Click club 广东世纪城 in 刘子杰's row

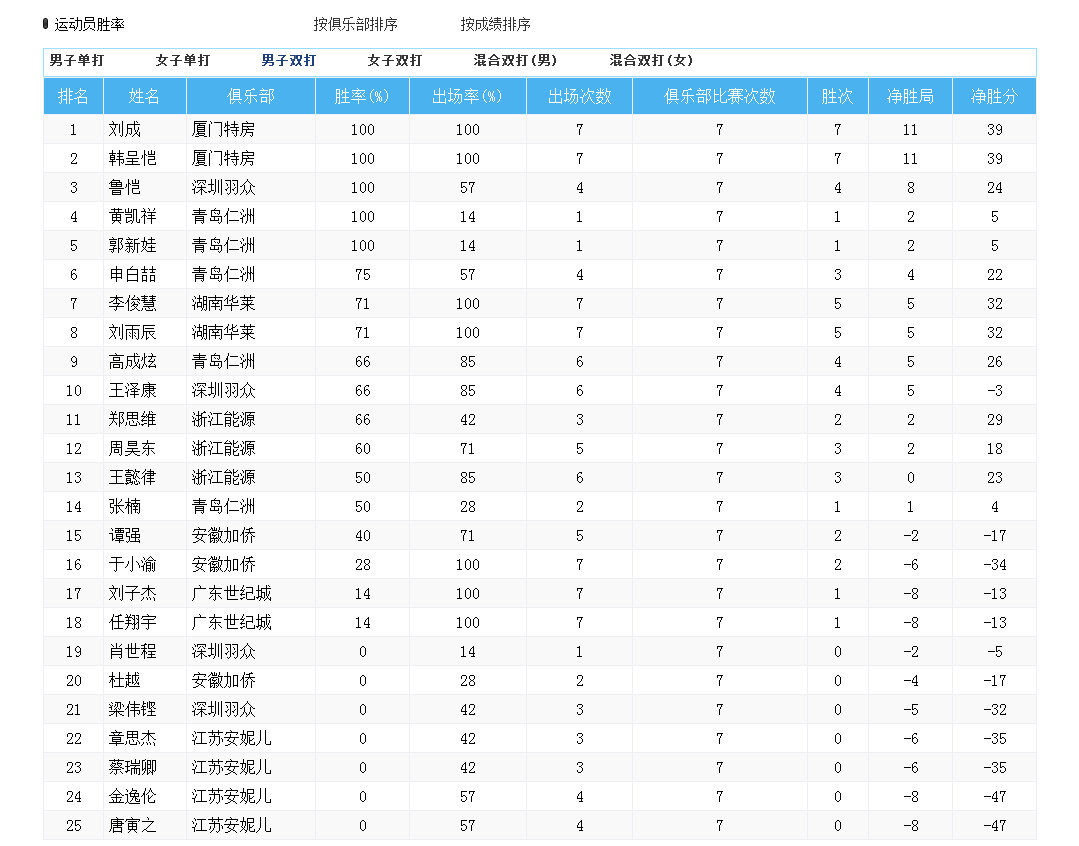(231, 593)
